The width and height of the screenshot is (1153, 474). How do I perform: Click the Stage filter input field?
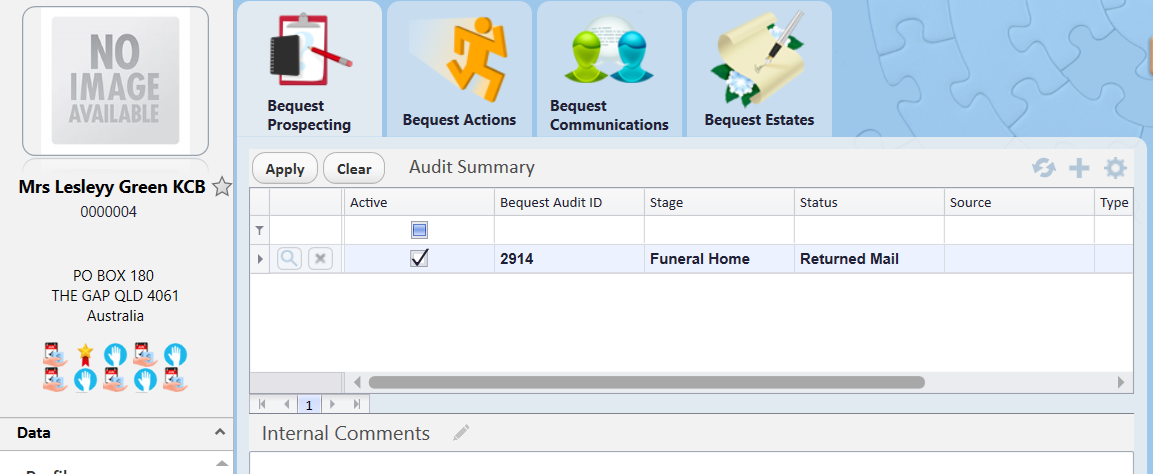click(x=719, y=231)
